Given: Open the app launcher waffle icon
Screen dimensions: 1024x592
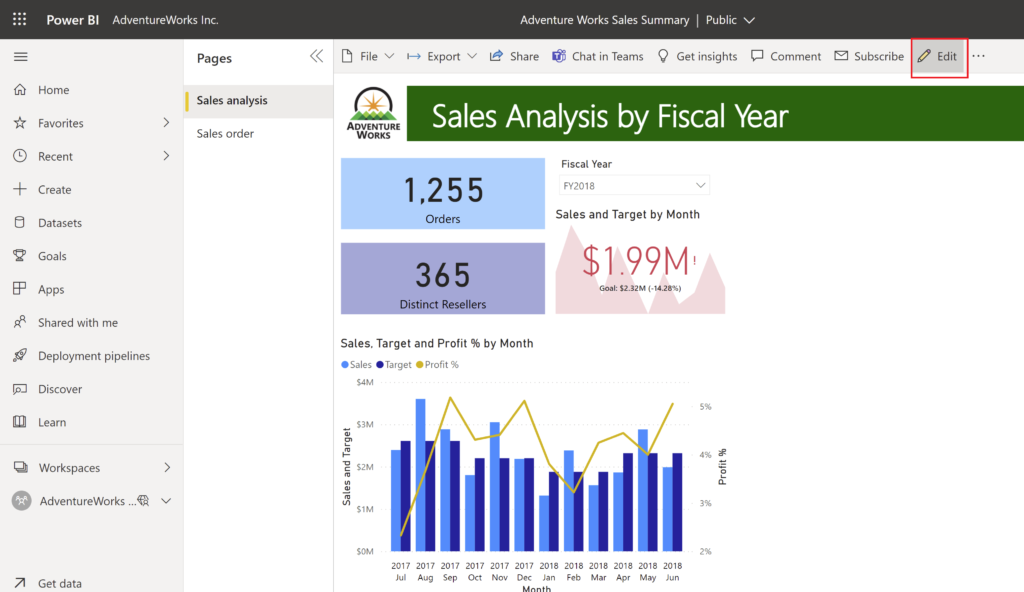Looking at the screenshot, I should 20,20.
